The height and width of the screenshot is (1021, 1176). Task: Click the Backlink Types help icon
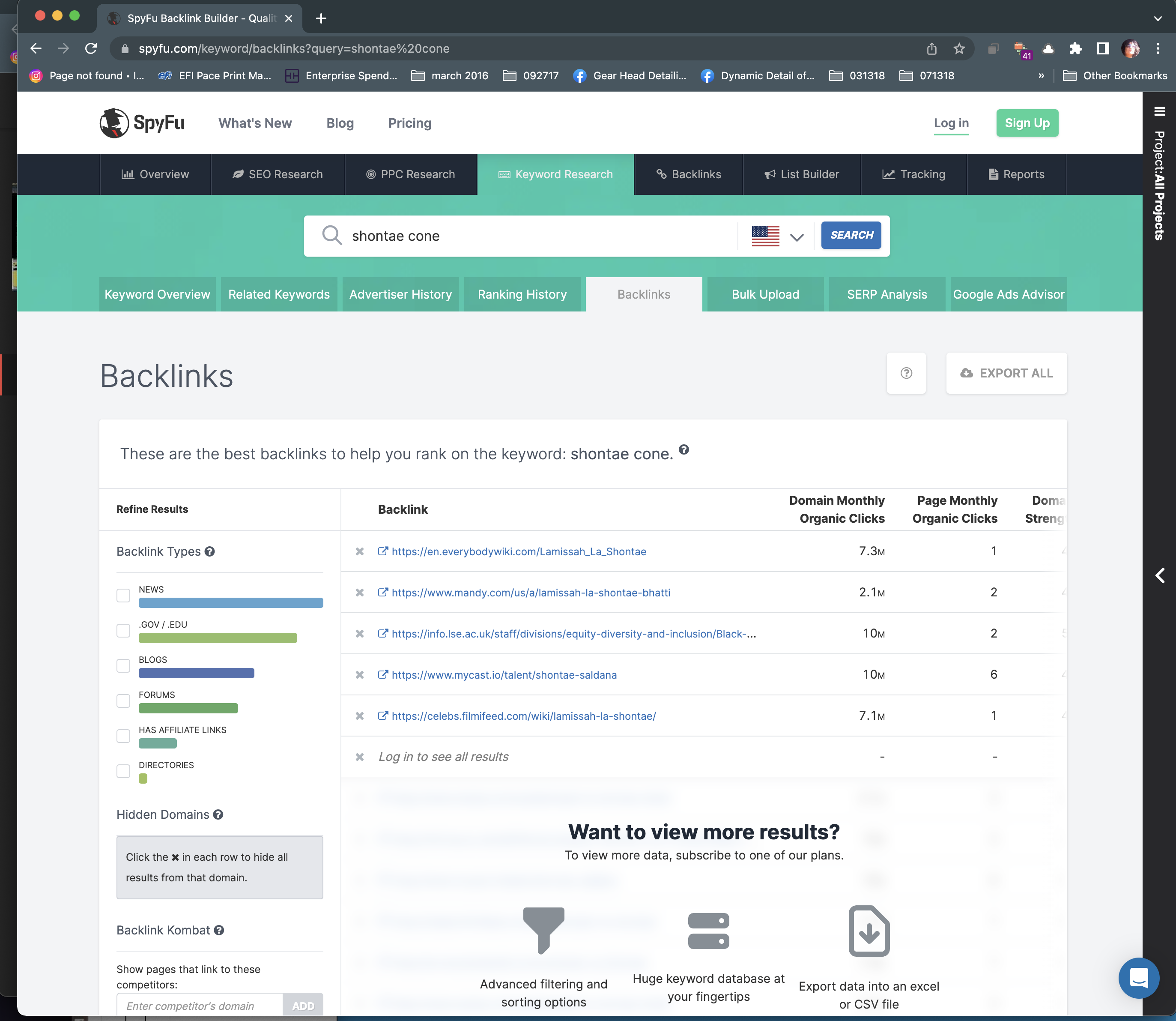click(209, 551)
